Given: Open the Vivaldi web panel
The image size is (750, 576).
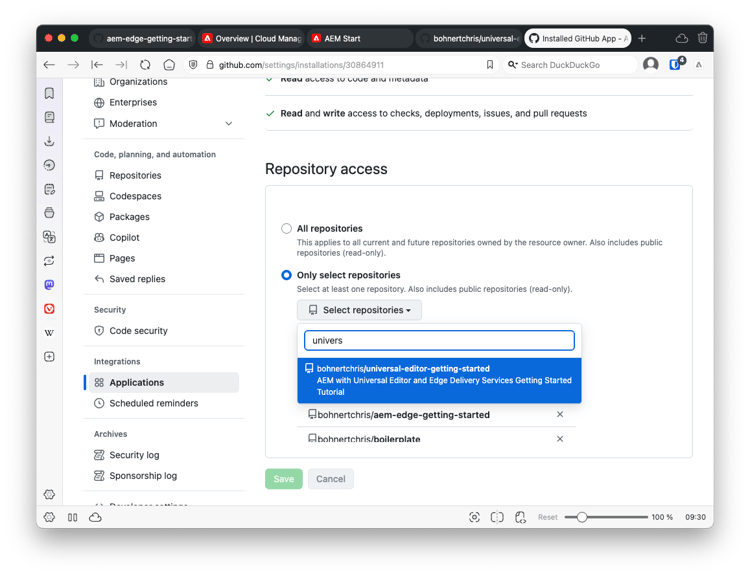Looking at the screenshot, I should (49, 309).
